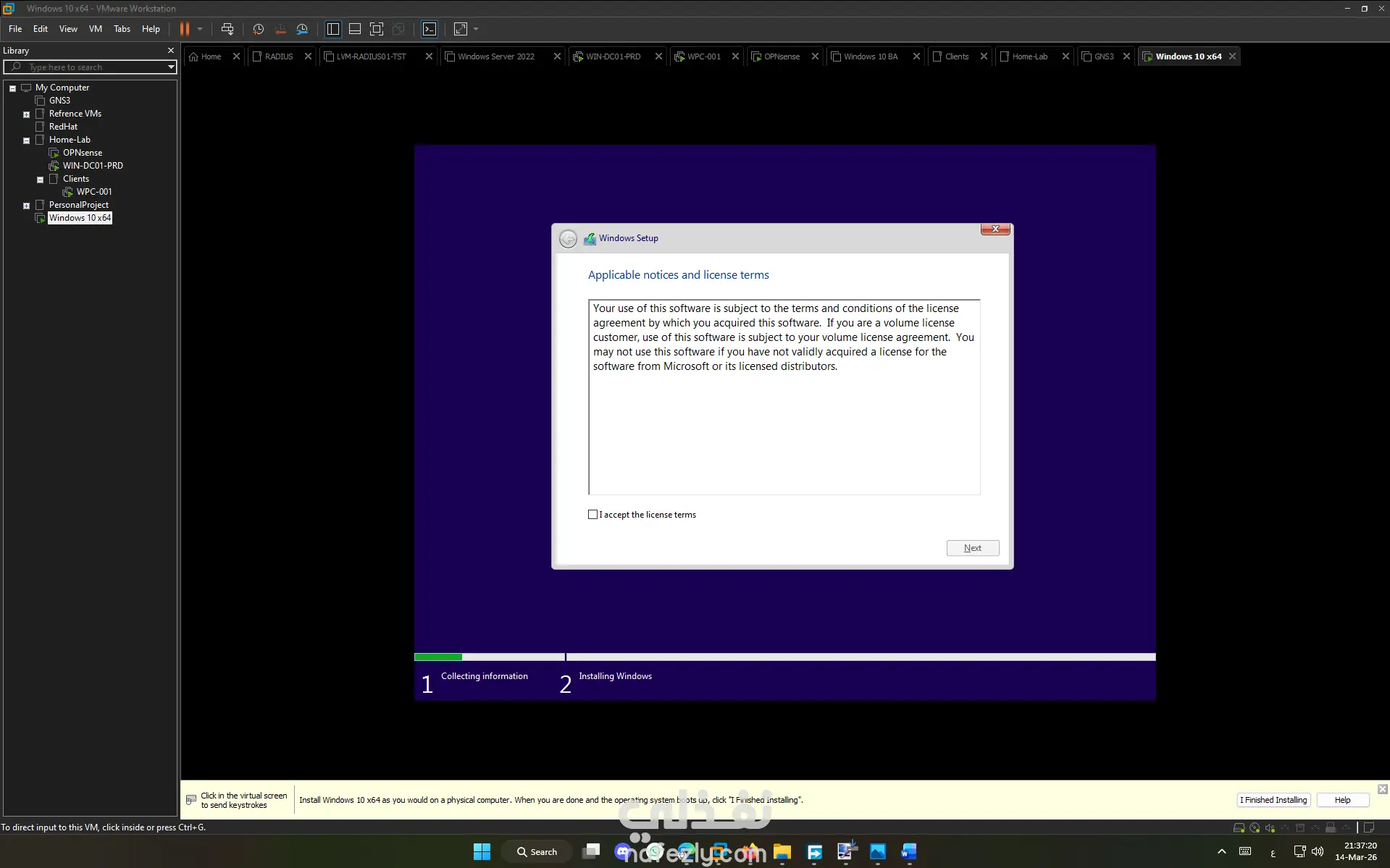The image size is (1390, 868).
Task: Open the Edit menu
Action: point(41,29)
